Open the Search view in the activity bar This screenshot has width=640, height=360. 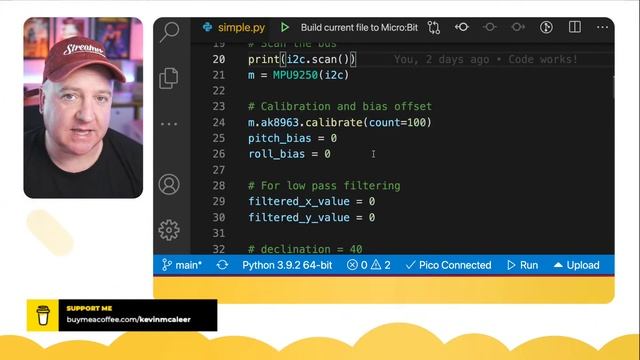click(x=169, y=32)
